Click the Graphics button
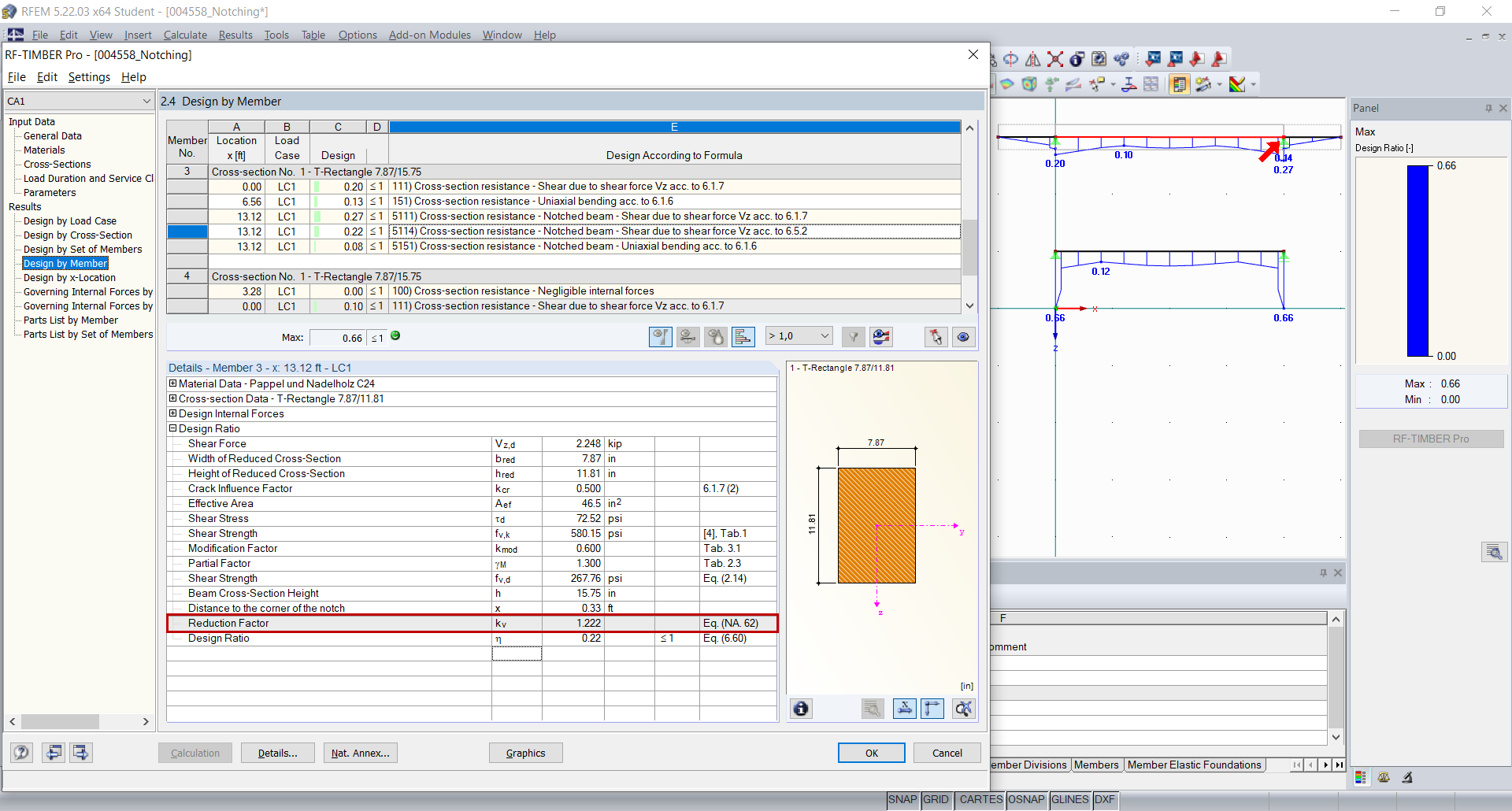The height and width of the screenshot is (811, 1512). point(525,753)
